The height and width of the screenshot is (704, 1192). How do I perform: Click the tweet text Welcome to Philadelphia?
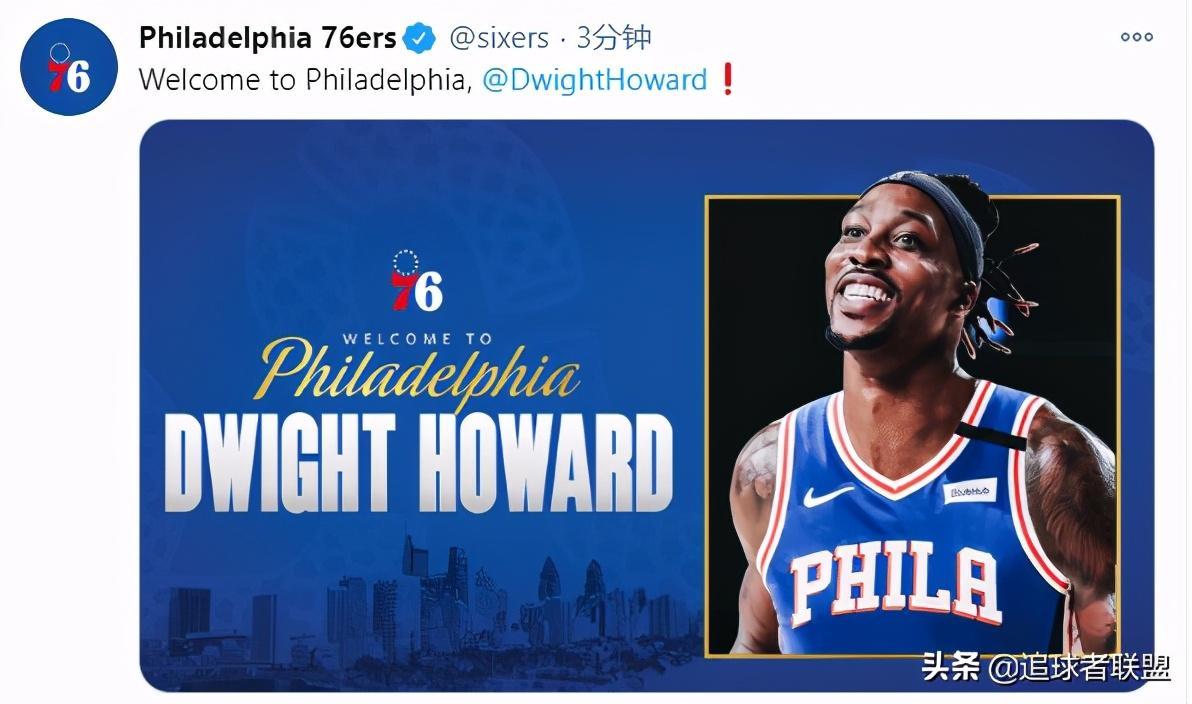coord(306,80)
